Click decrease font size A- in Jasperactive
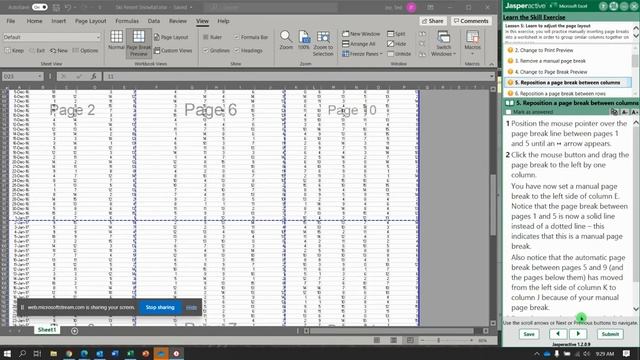Image resolution: width=640 pixels, height=360 pixels. pyautogui.click(x=624, y=112)
